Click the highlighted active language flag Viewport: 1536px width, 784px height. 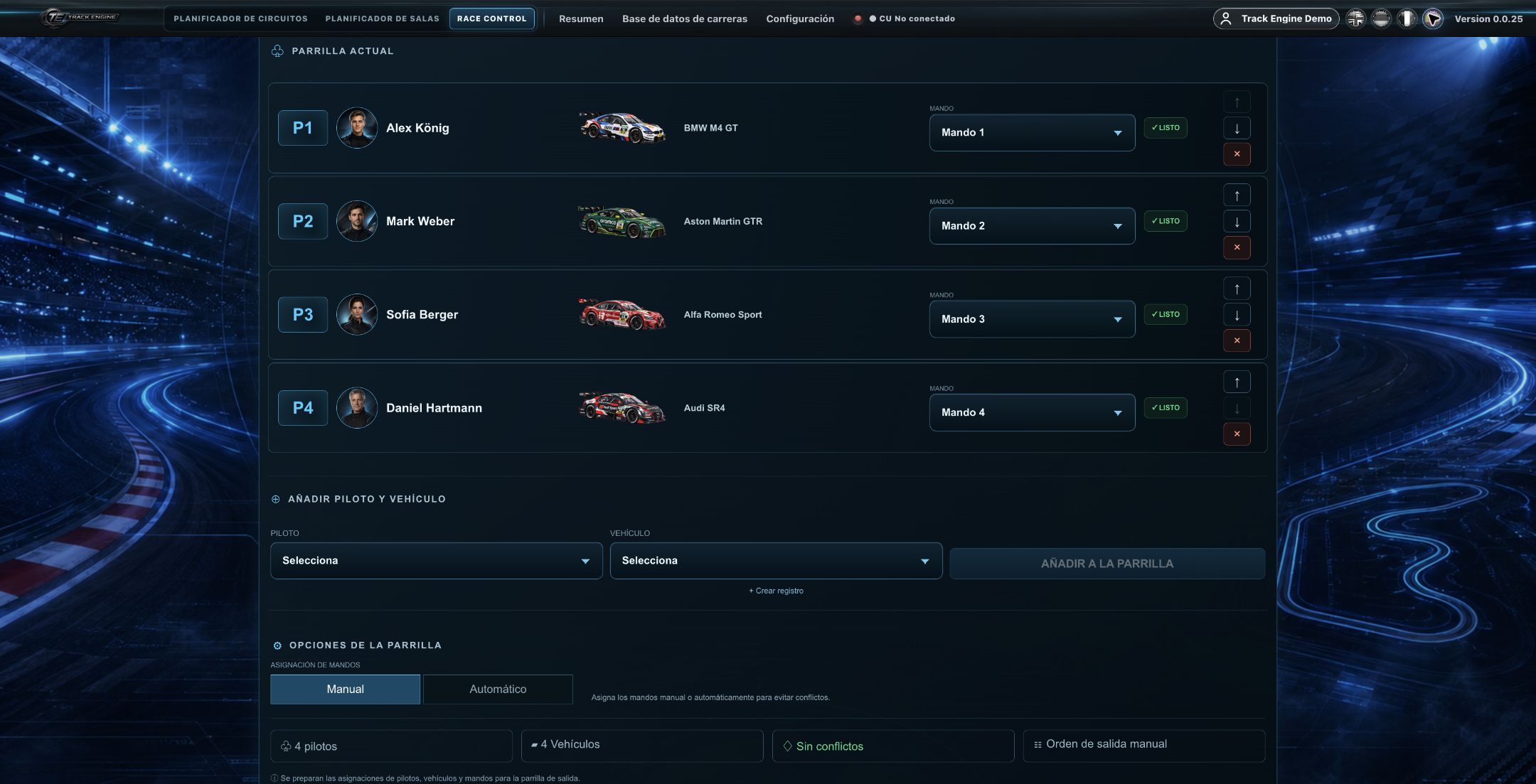1432,18
